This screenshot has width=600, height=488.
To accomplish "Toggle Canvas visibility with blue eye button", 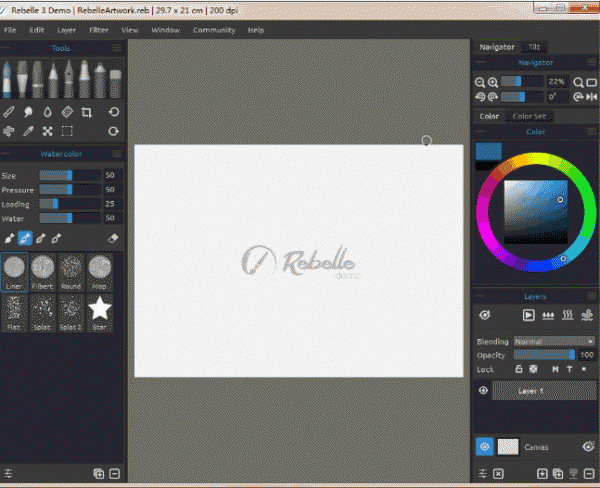I will pos(484,447).
